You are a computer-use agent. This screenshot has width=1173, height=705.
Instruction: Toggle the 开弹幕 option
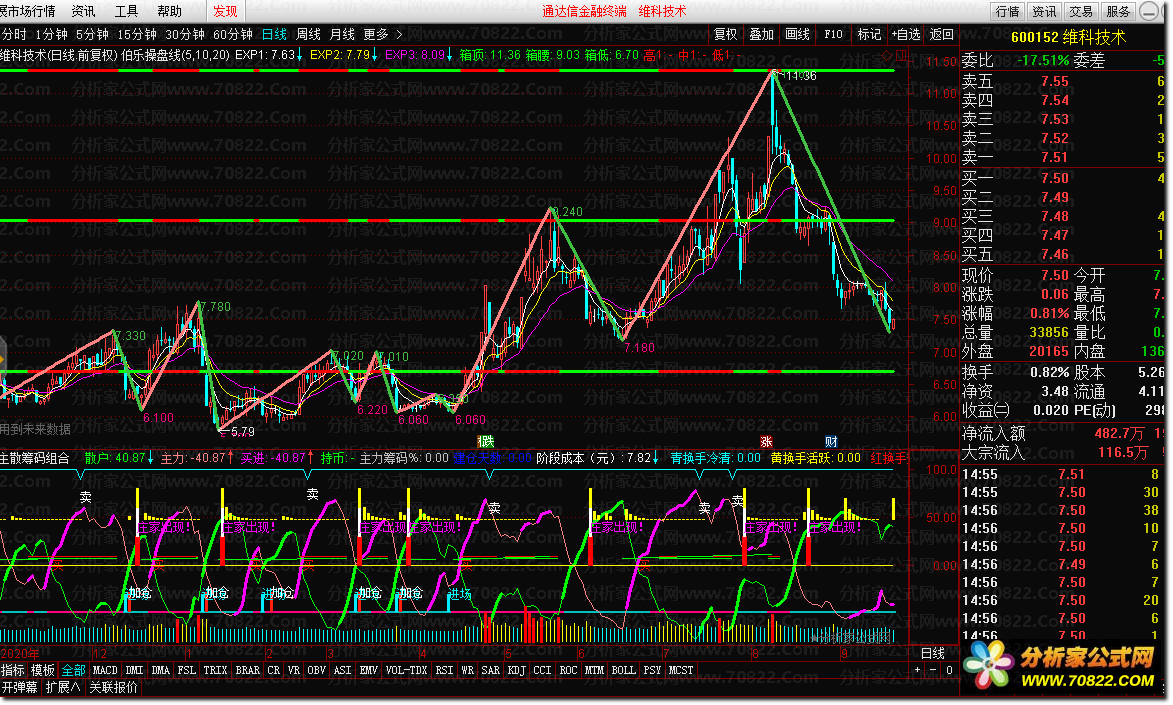coord(19,687)
